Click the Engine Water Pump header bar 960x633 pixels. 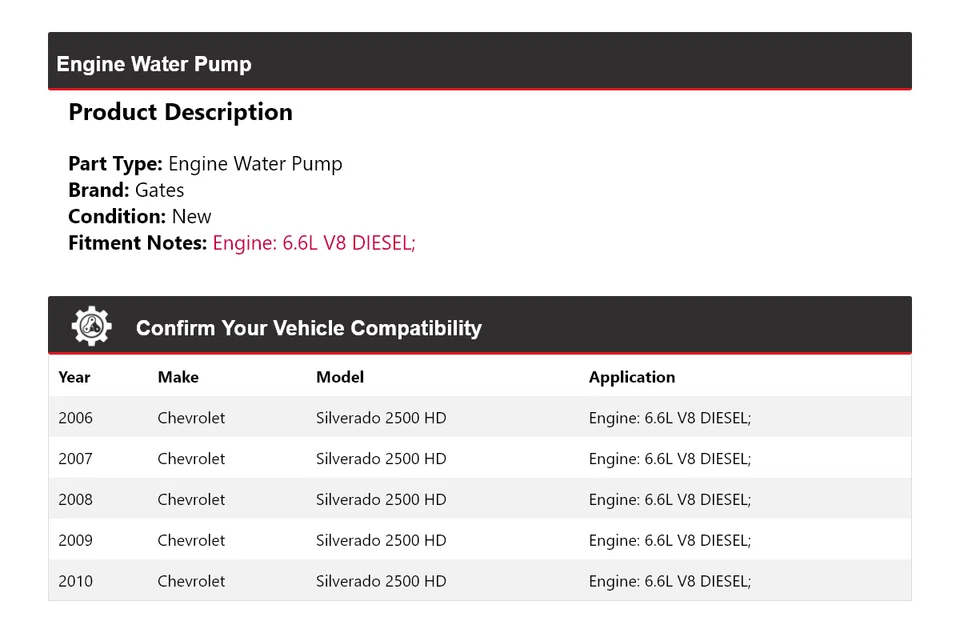coord(479,64)
